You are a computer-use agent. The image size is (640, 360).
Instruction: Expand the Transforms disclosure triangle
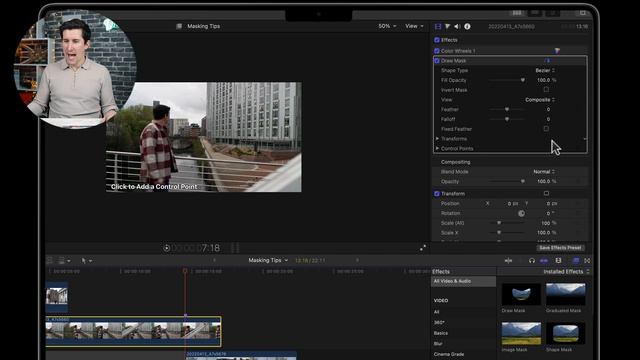pos(437,139)
